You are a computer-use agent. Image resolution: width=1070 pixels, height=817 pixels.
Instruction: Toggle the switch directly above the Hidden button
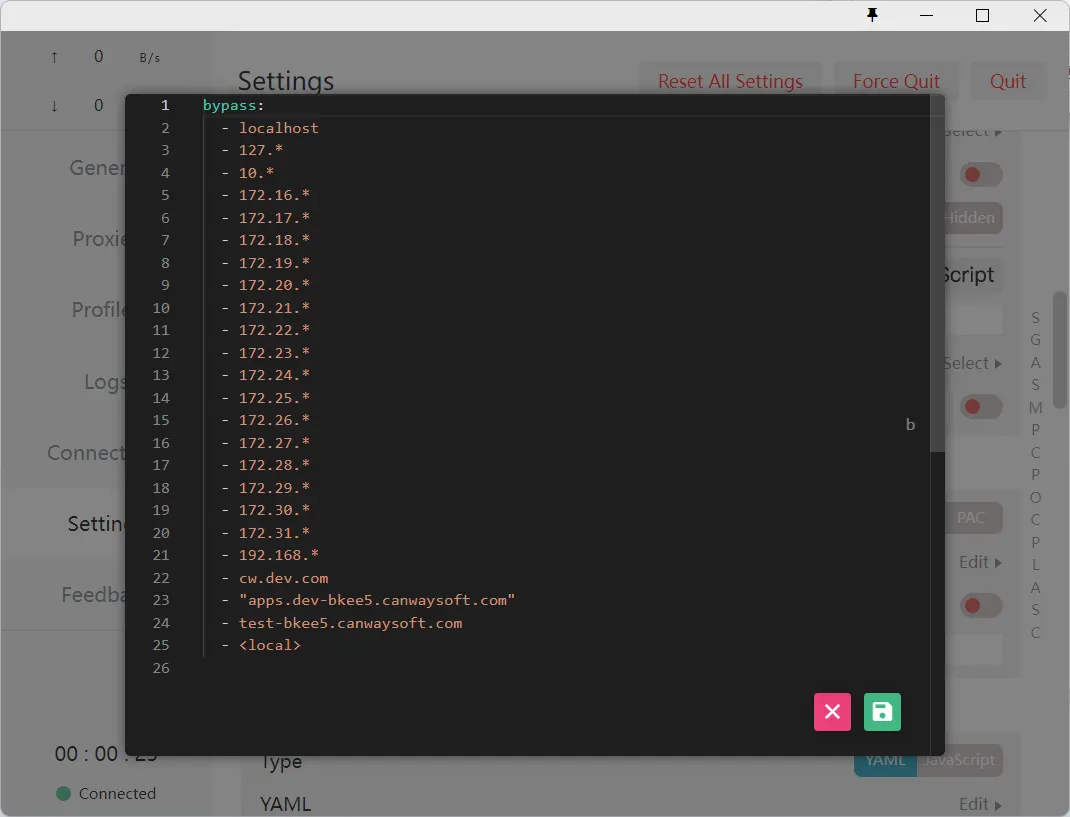981,175
